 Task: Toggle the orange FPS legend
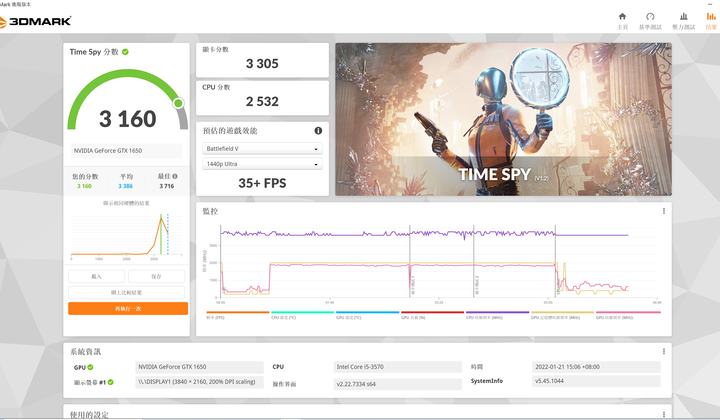[x=237, y=314]
